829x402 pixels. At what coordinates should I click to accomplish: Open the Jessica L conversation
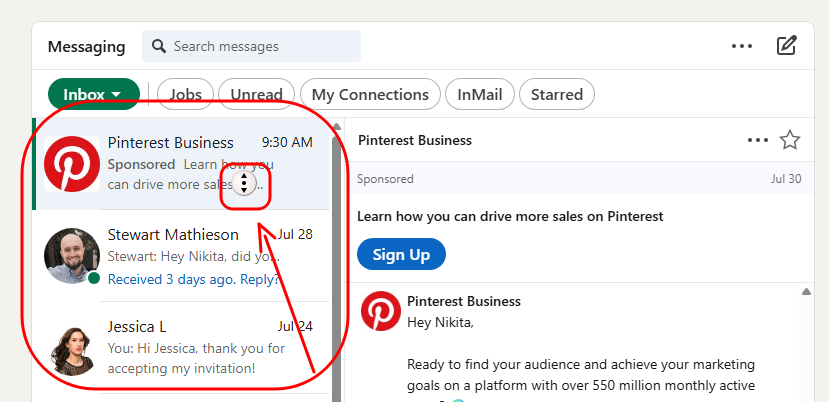181,348
